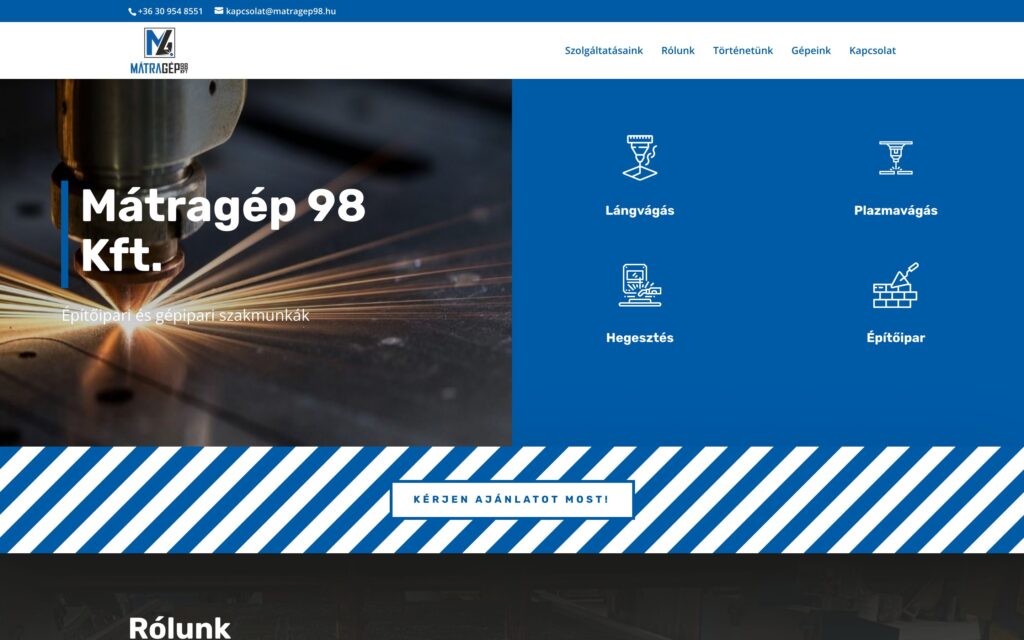Image resolution: width=1024 pixels, height=640 pixels.
Task: Select the Építőipar brick wall icon
Action: pos(895,285)
